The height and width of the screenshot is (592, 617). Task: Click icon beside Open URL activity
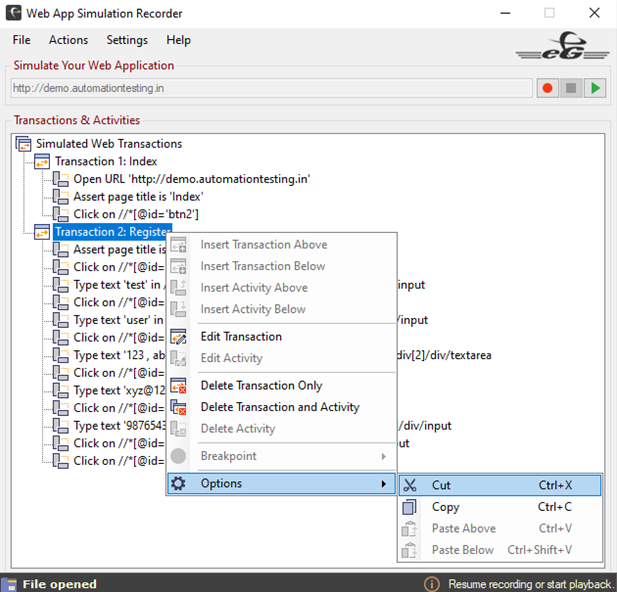61,179
